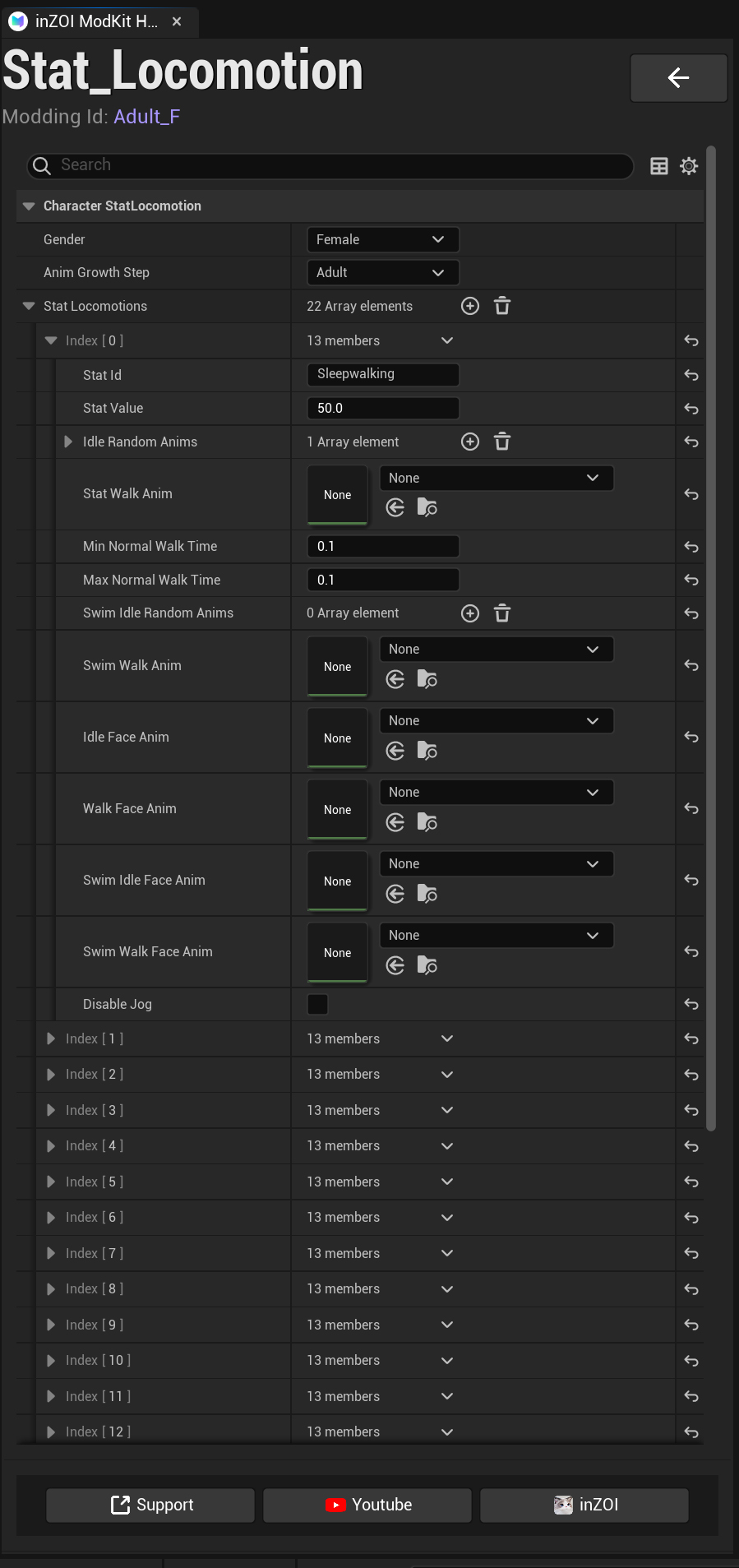Viewport: 739px width, 1568px height.
Task: Use selected asset for Walk Face Anim
Action: click(395, 822)
